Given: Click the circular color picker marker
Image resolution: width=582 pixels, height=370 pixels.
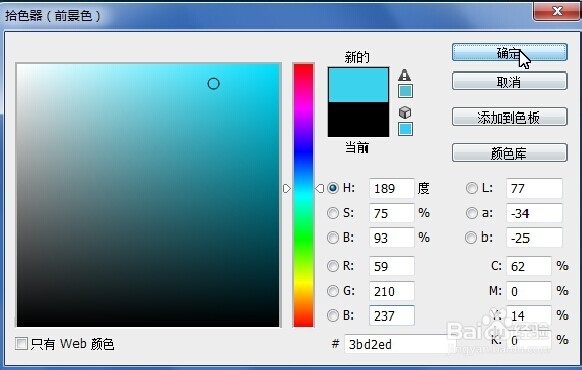Looking at the screenshot, I should [213, 84].
